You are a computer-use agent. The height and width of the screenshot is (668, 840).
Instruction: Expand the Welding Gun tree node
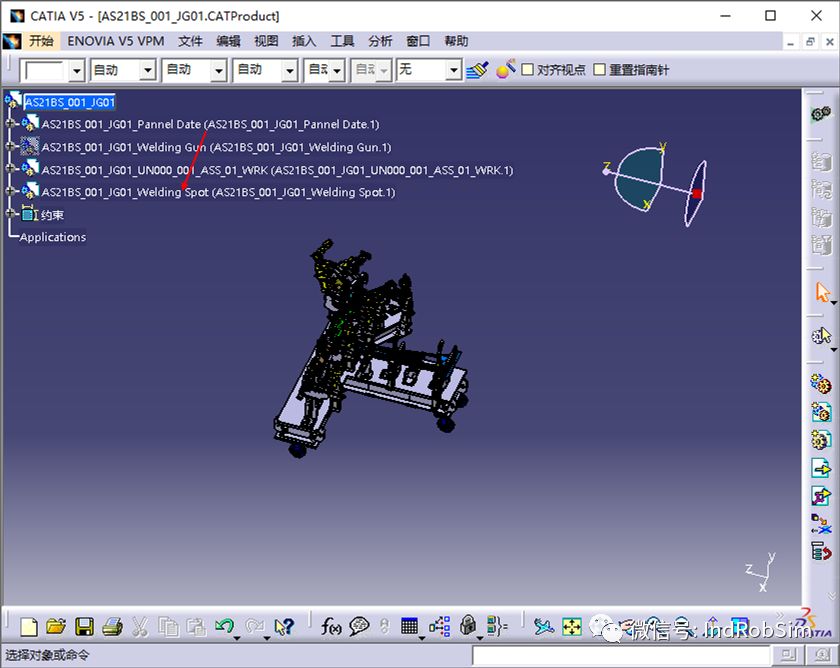point(10,146)
